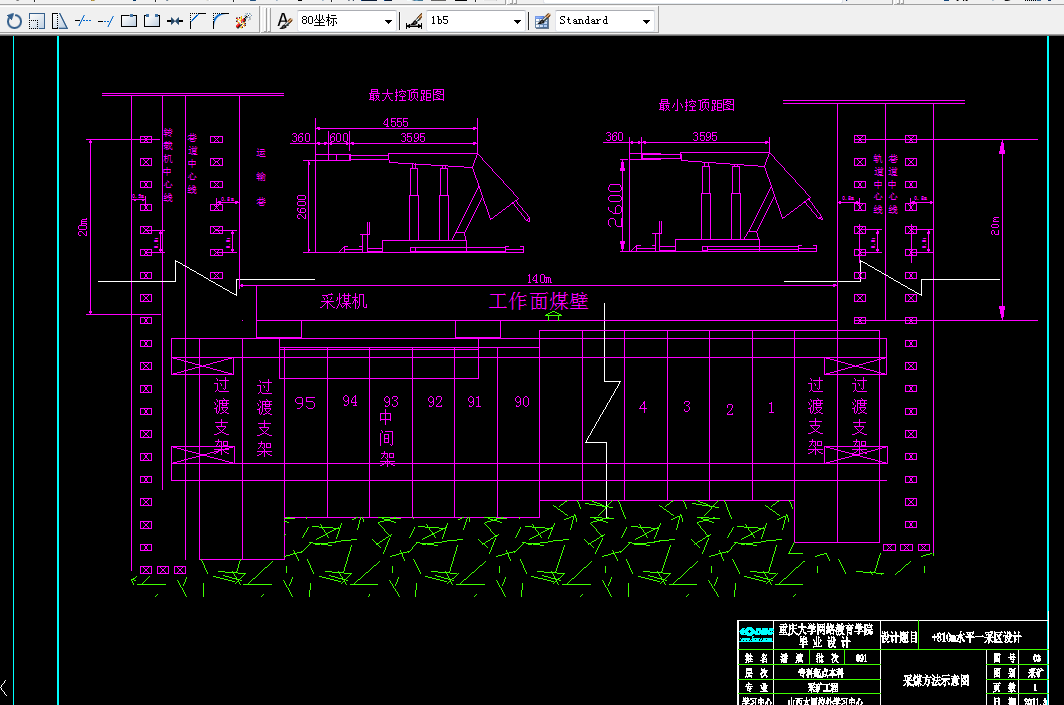Select support number 92
1064x705 pixels.
click(435, 402)
